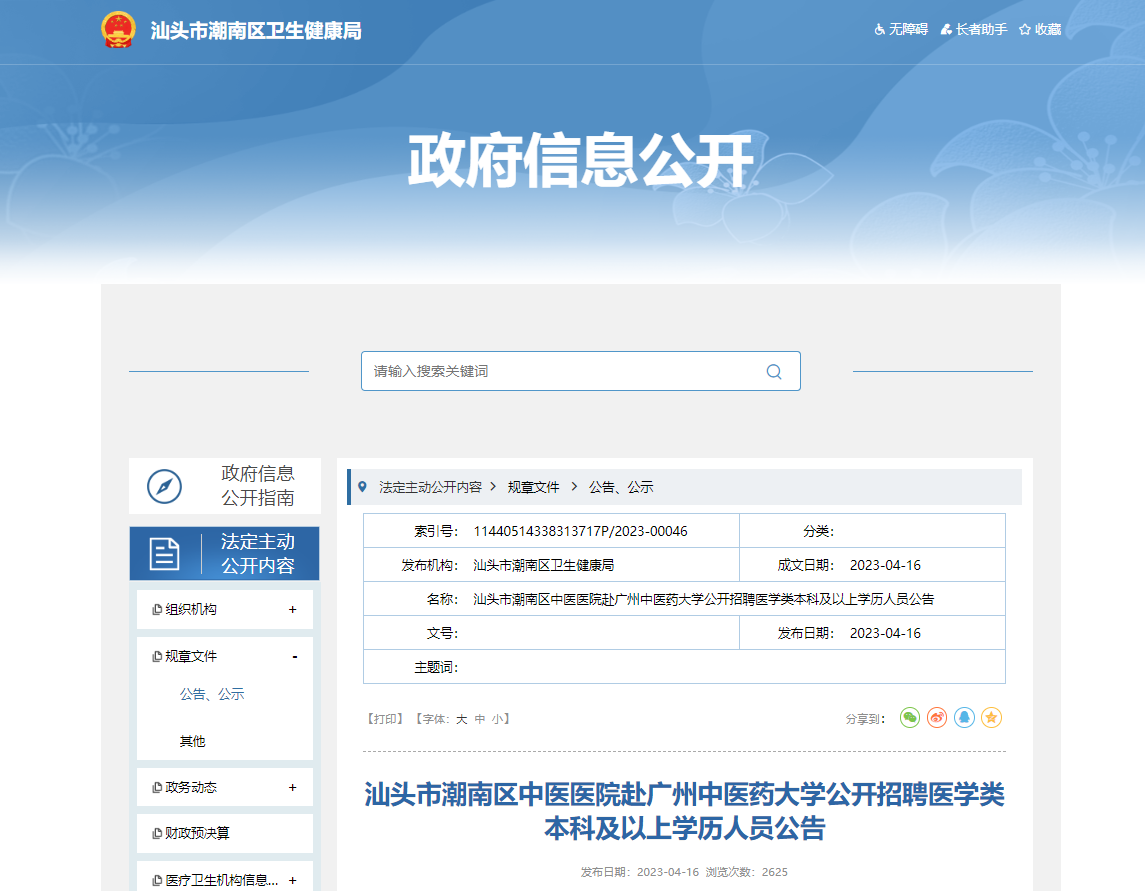The width and height of the screenshot is (1145, 891).
Task: Expand the 组织机构 plus sign
Action: [293, 609]
